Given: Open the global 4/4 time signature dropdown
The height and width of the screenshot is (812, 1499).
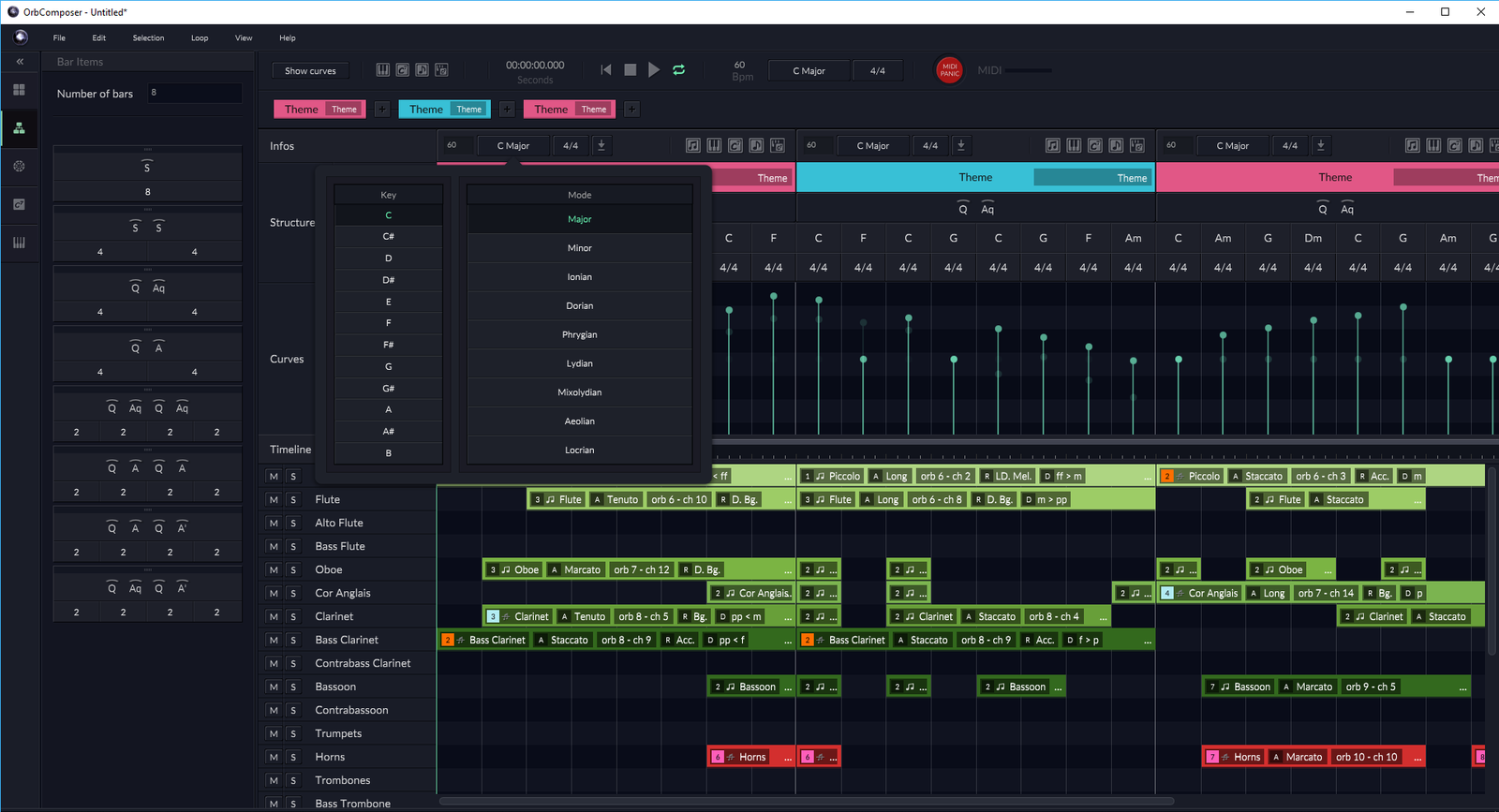Looking at the screenshot, I should [x=878, y=71].
